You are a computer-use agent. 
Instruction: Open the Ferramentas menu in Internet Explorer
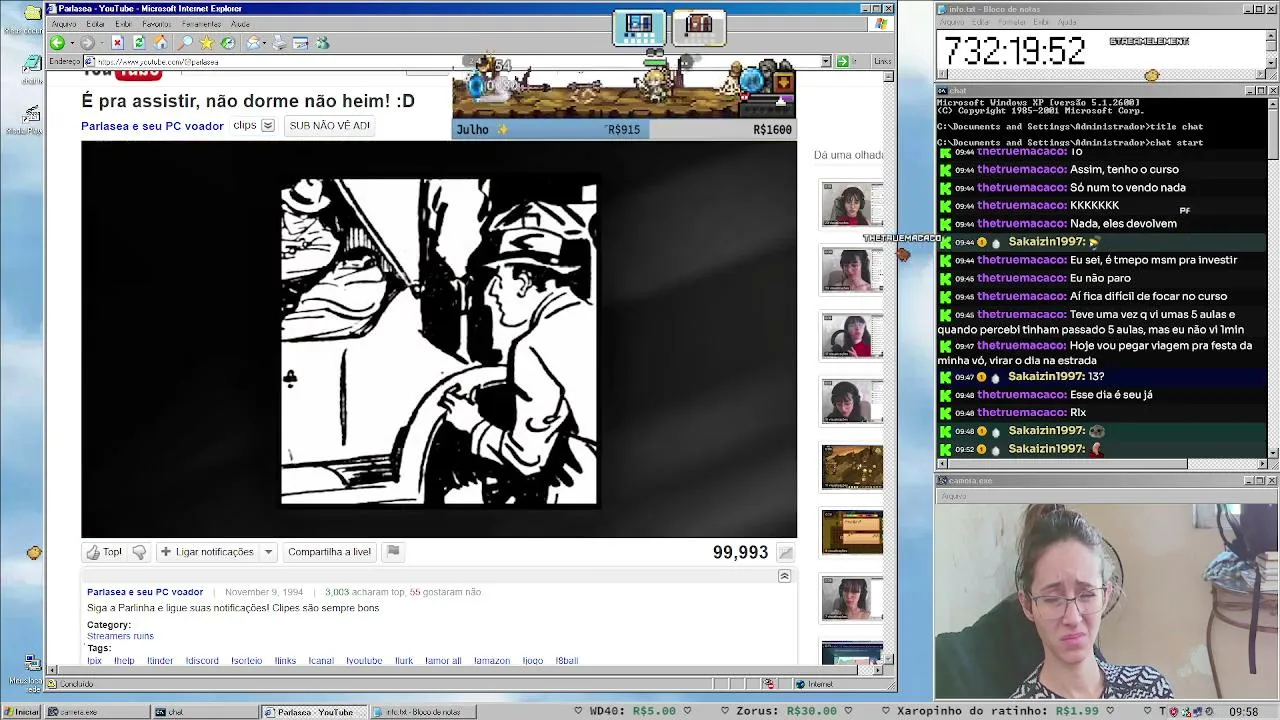[201, 24]
